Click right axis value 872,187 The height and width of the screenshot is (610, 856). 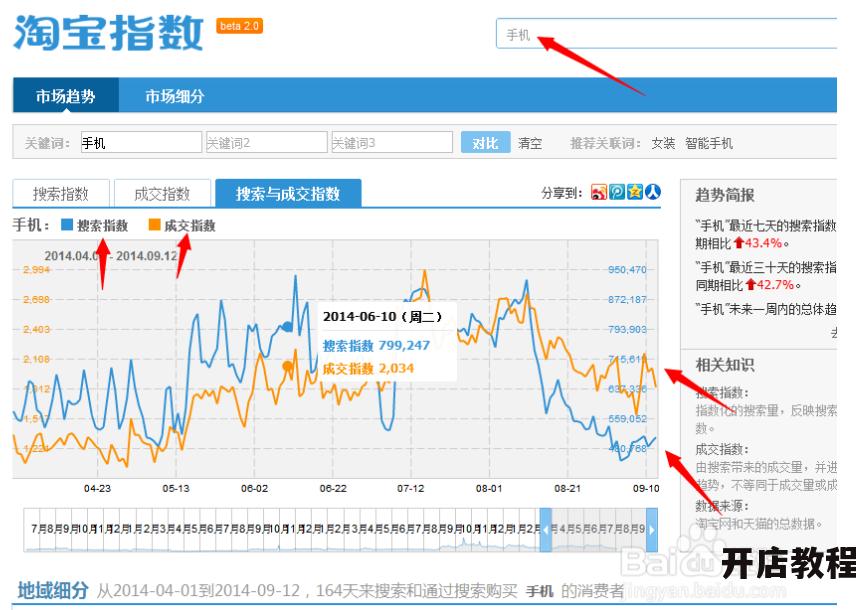click(x=627, y=300)
